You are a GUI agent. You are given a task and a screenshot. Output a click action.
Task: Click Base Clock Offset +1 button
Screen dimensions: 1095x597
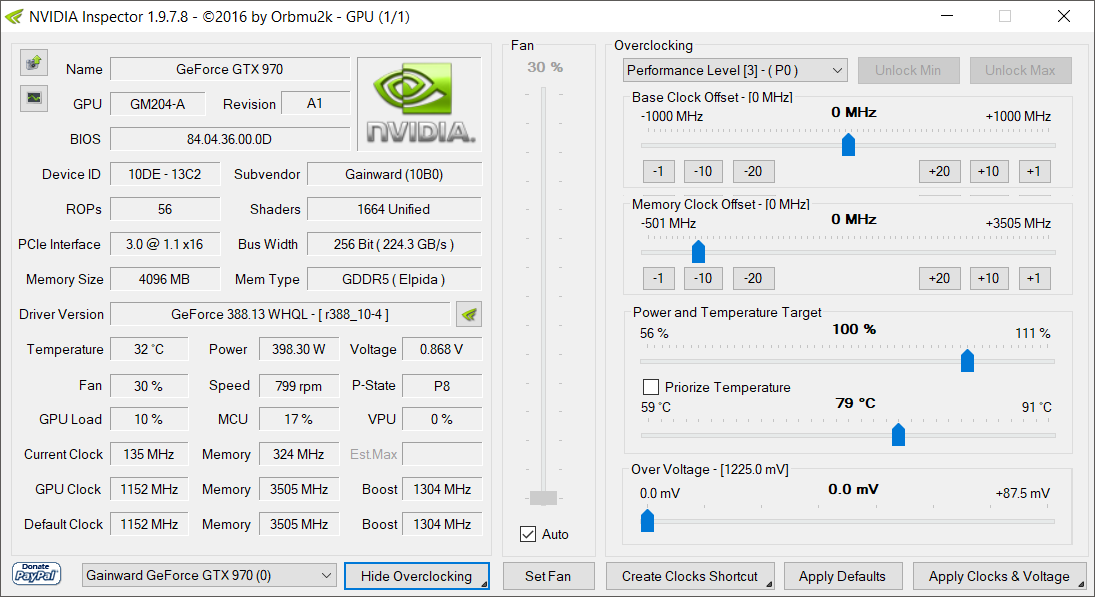(1034, 171)
